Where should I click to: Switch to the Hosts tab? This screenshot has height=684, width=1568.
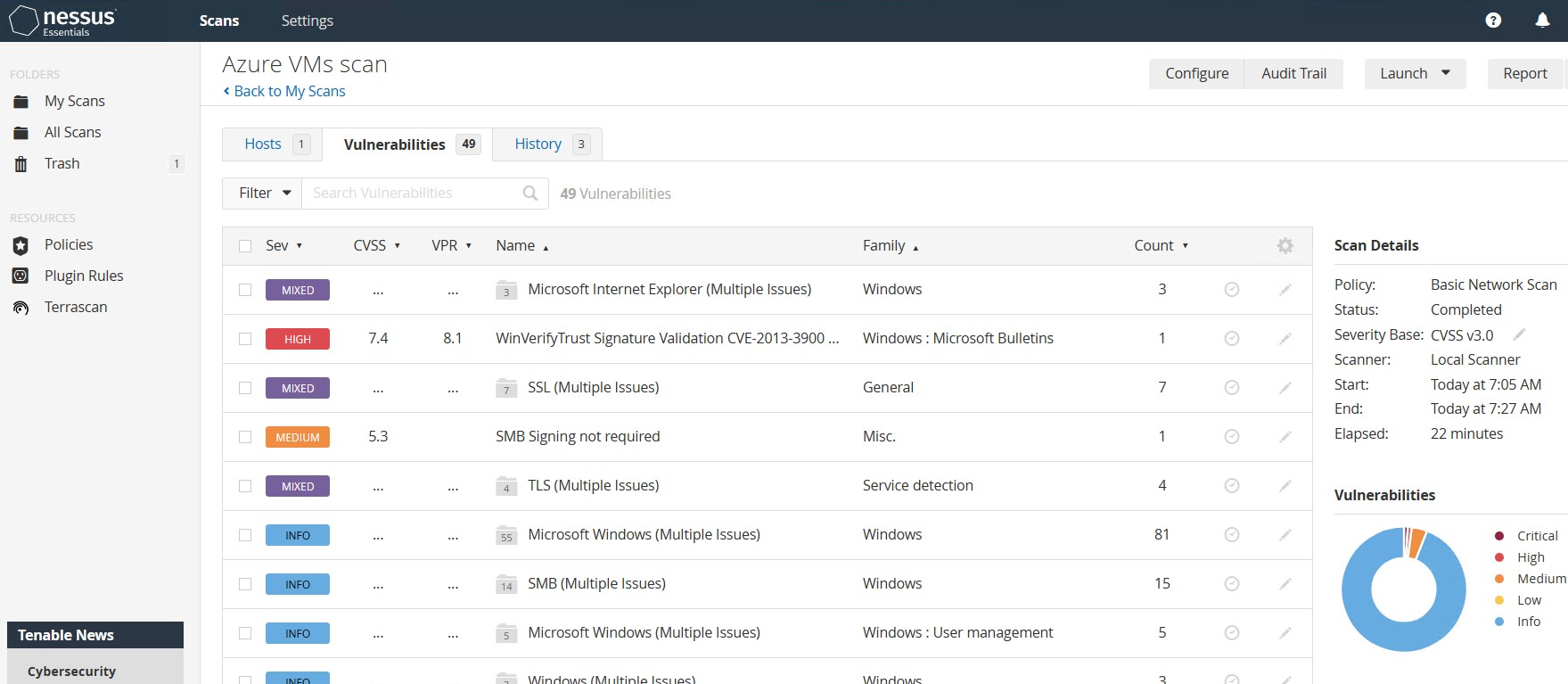pyautogui.click(x=272, y=144)
